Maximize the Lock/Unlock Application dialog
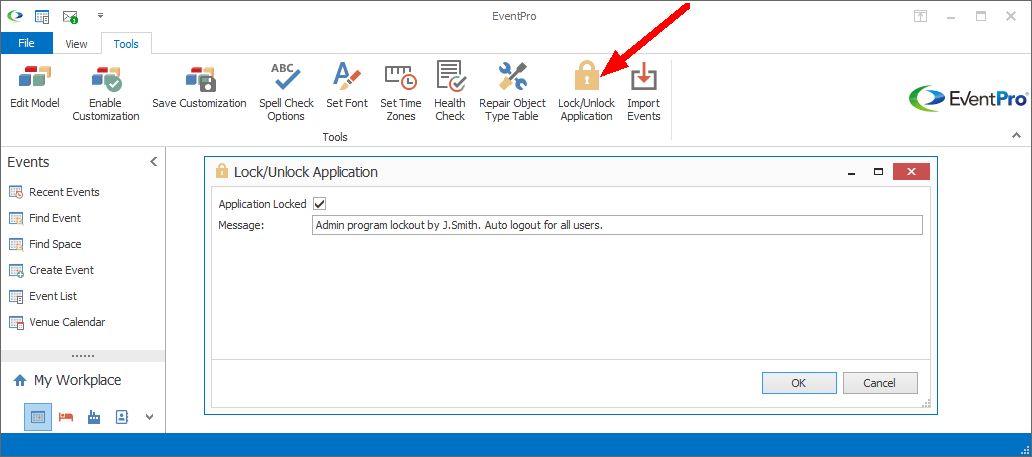The width and height of the screenshot is (1032, 457). (878, 172)
